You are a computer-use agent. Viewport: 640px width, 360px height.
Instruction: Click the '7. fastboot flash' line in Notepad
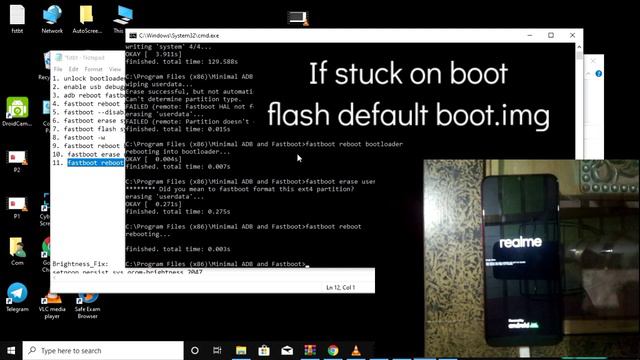(x=88, y=129)
